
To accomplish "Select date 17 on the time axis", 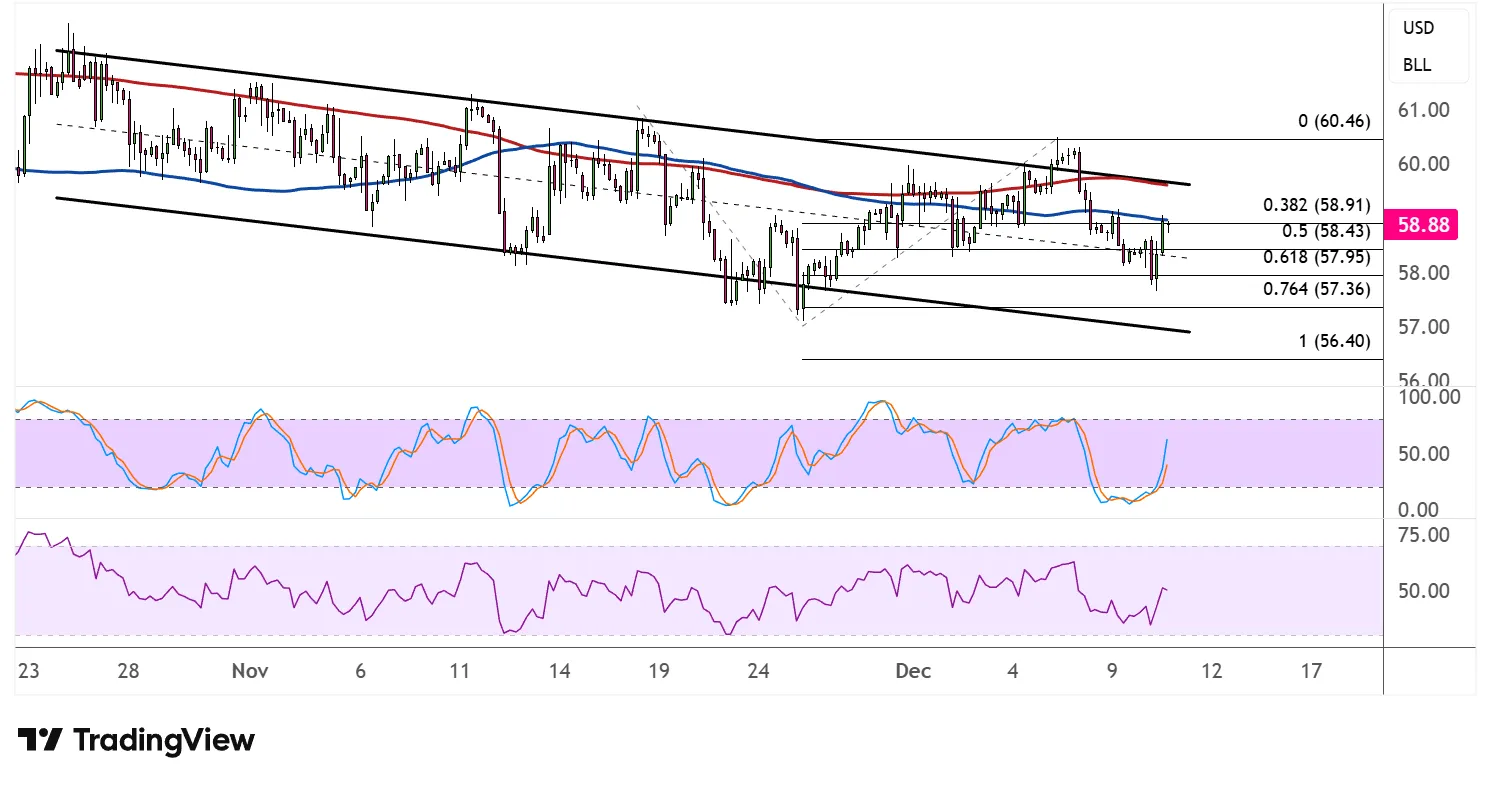I will pyautogui.click(x=1311, y=671).
